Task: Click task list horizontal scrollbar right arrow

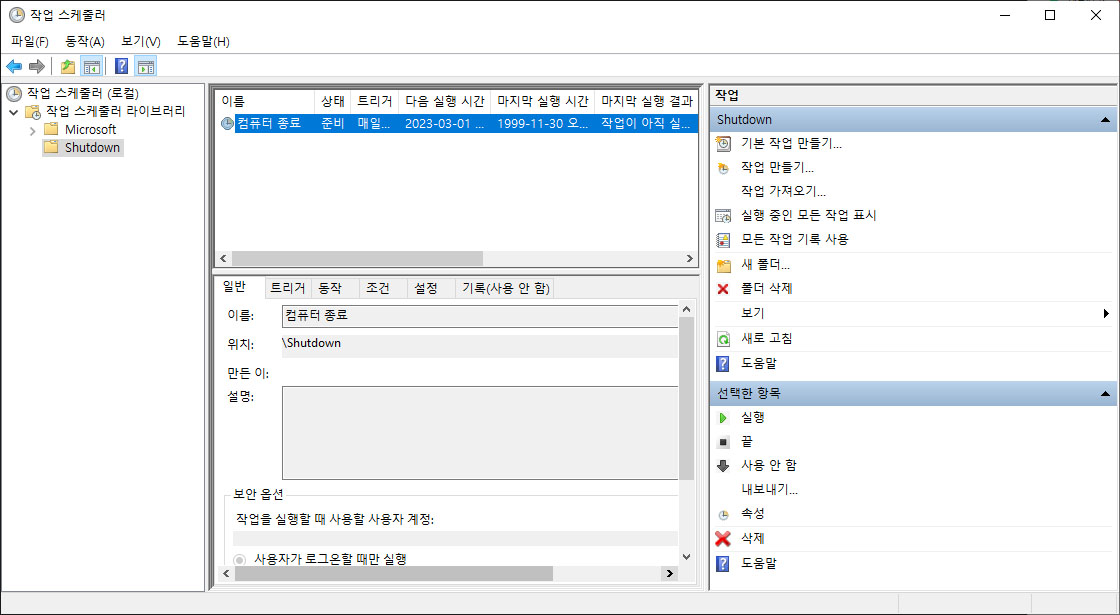Action: coord(689,259)
